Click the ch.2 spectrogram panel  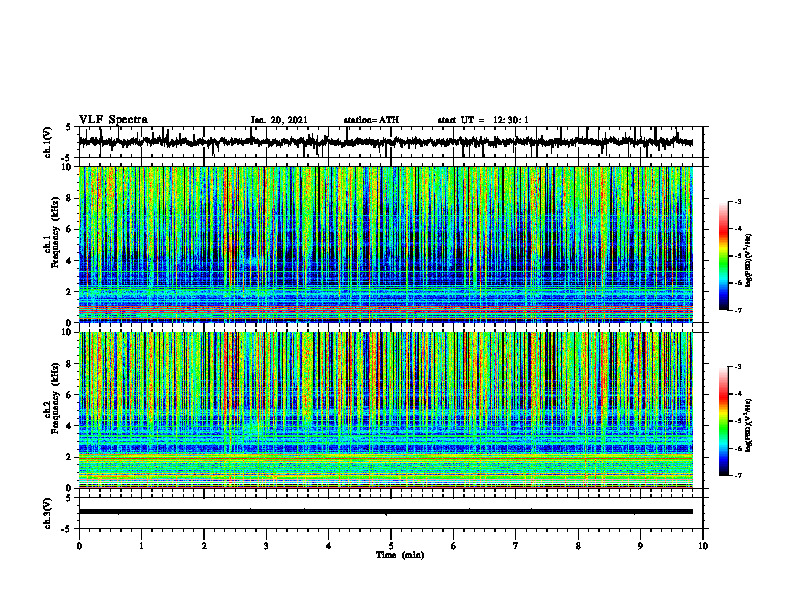385,410
